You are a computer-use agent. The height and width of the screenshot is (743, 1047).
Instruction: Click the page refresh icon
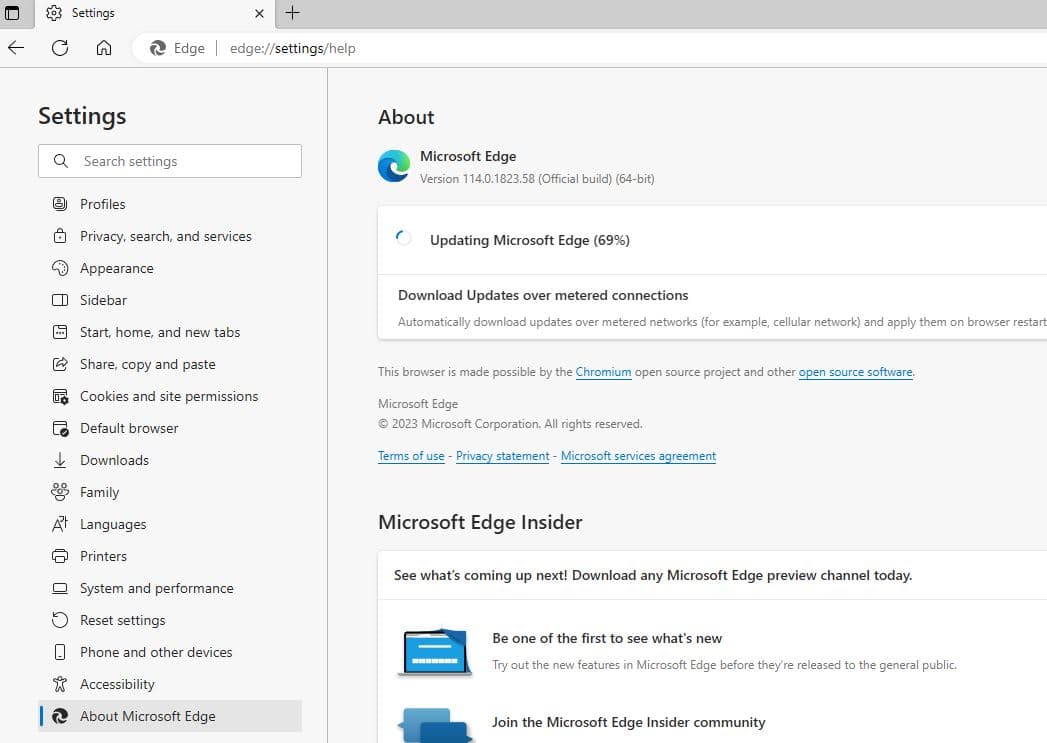point(60,48)
